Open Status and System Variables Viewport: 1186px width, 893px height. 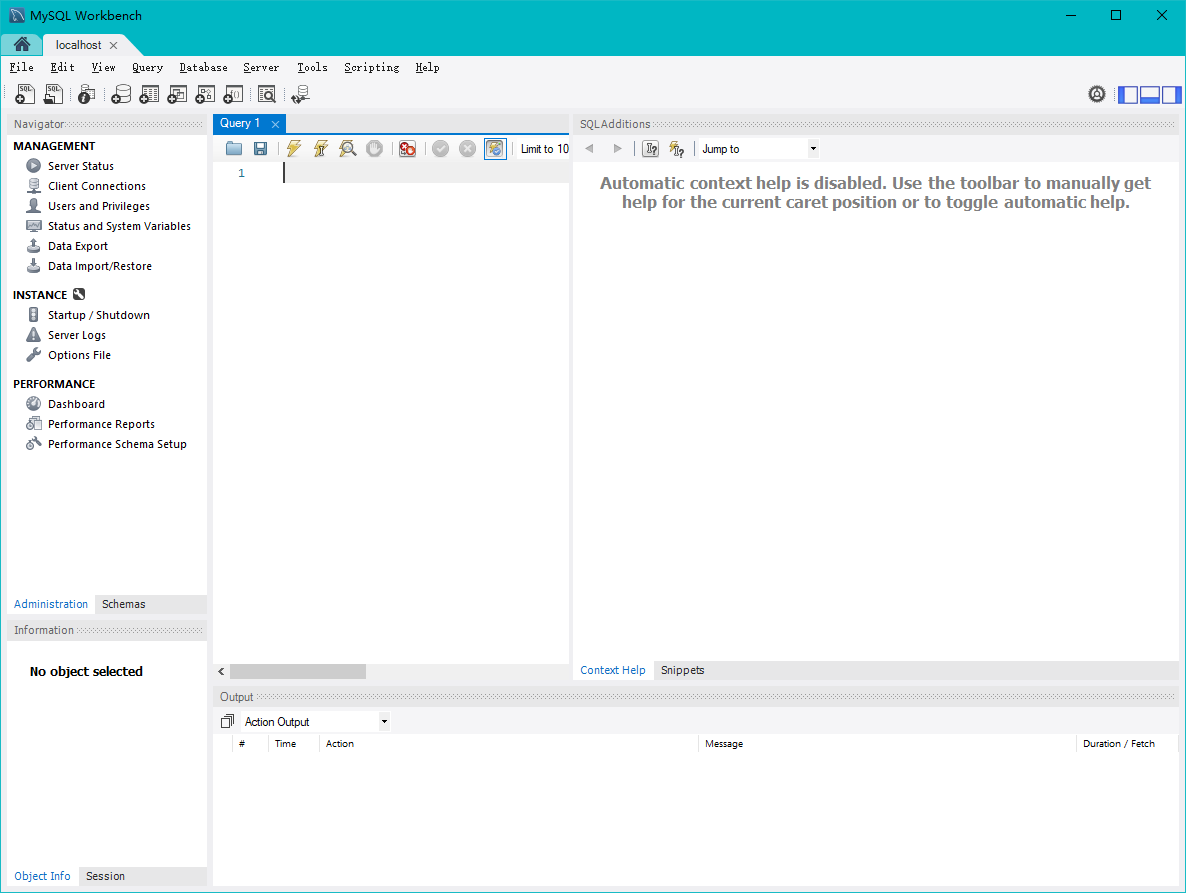pos(119,226)
